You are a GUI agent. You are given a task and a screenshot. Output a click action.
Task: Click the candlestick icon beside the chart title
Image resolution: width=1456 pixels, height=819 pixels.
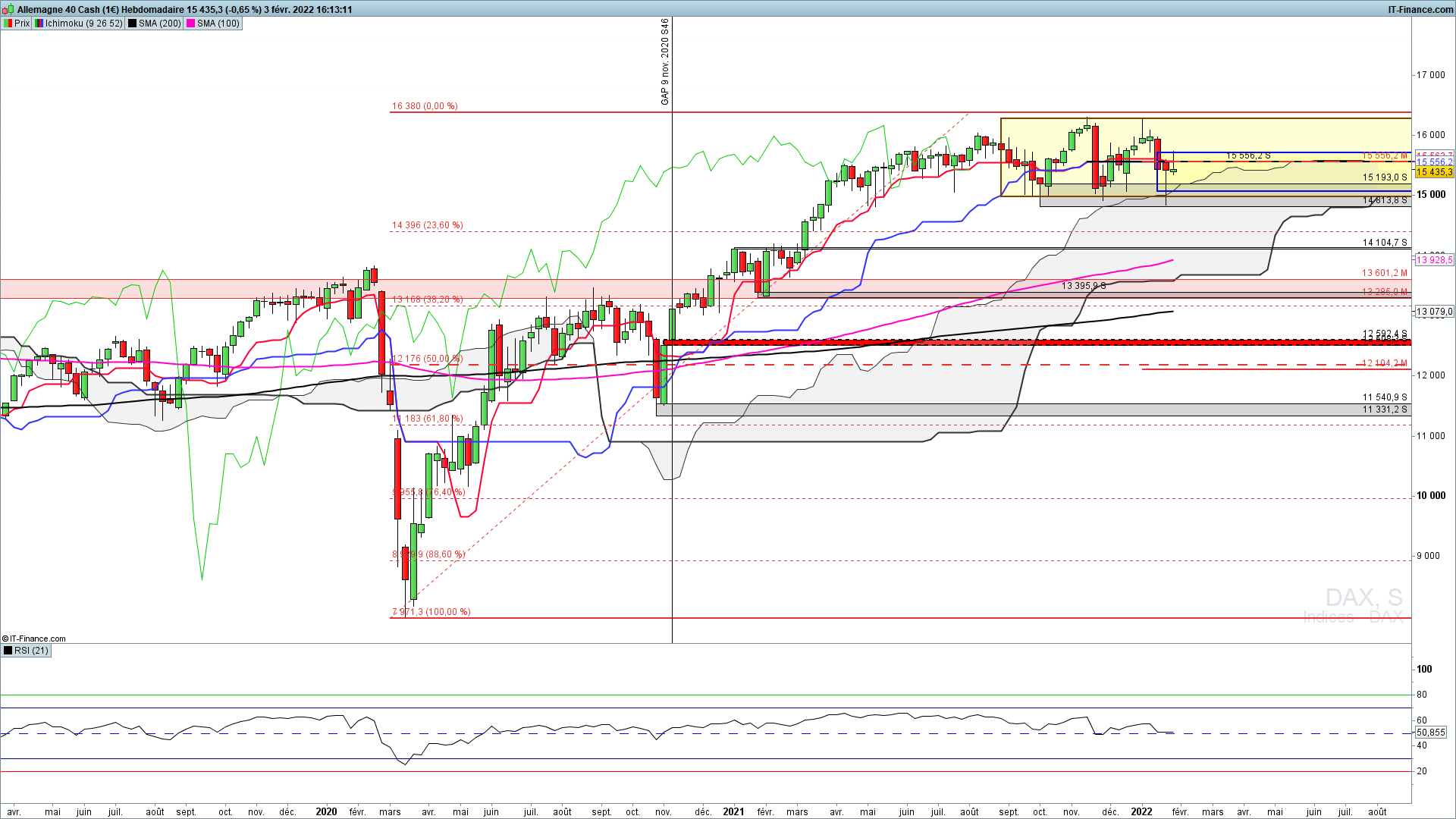[8, 10]
